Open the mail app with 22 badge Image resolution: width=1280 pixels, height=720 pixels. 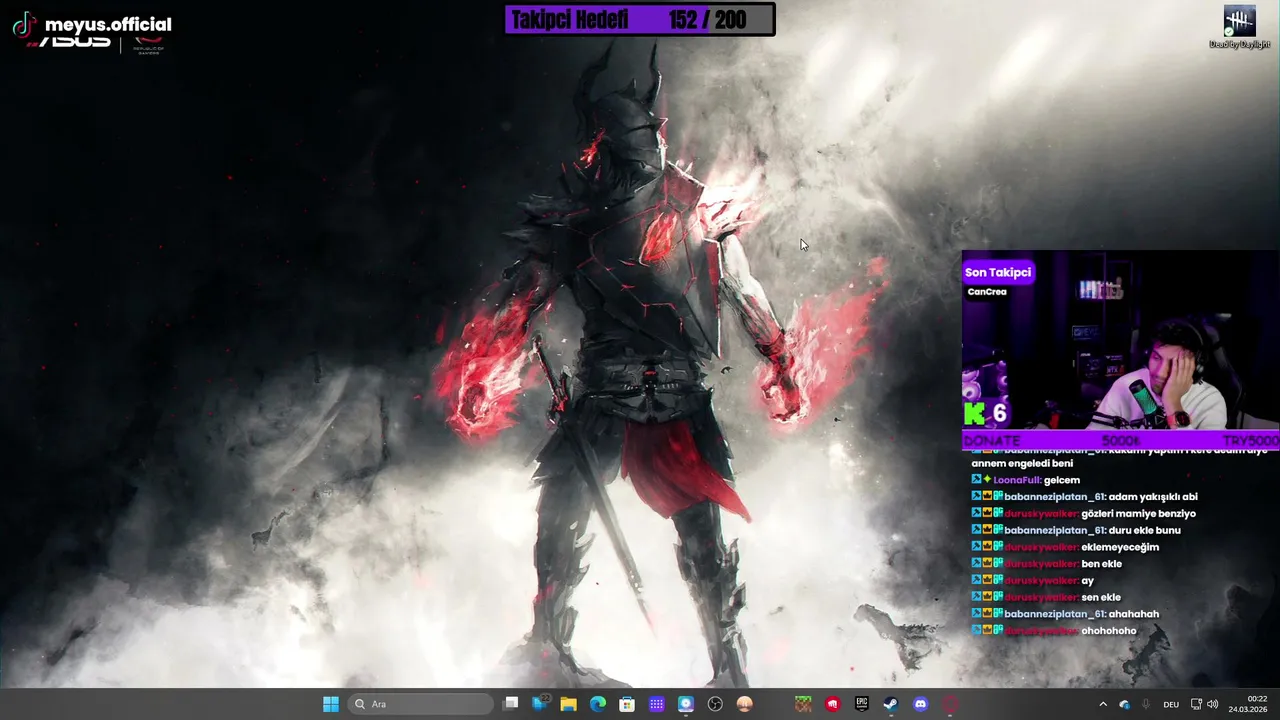coord(540,704)
